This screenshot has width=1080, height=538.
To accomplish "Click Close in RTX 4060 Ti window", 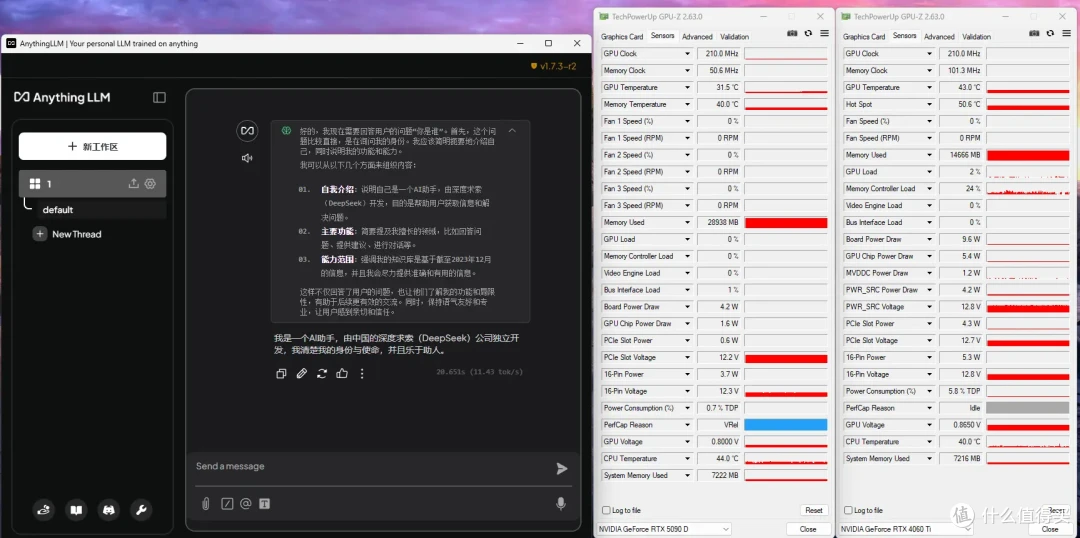I will pos(1050,529).
